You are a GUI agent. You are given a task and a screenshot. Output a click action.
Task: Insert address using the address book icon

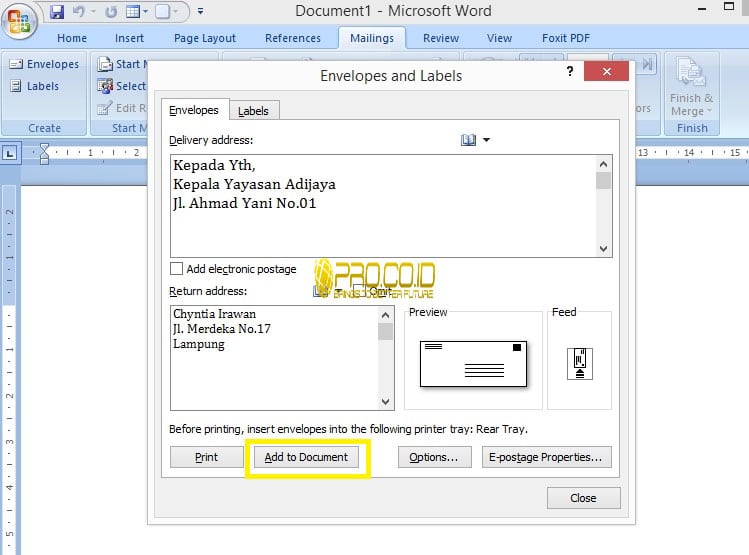468,140
